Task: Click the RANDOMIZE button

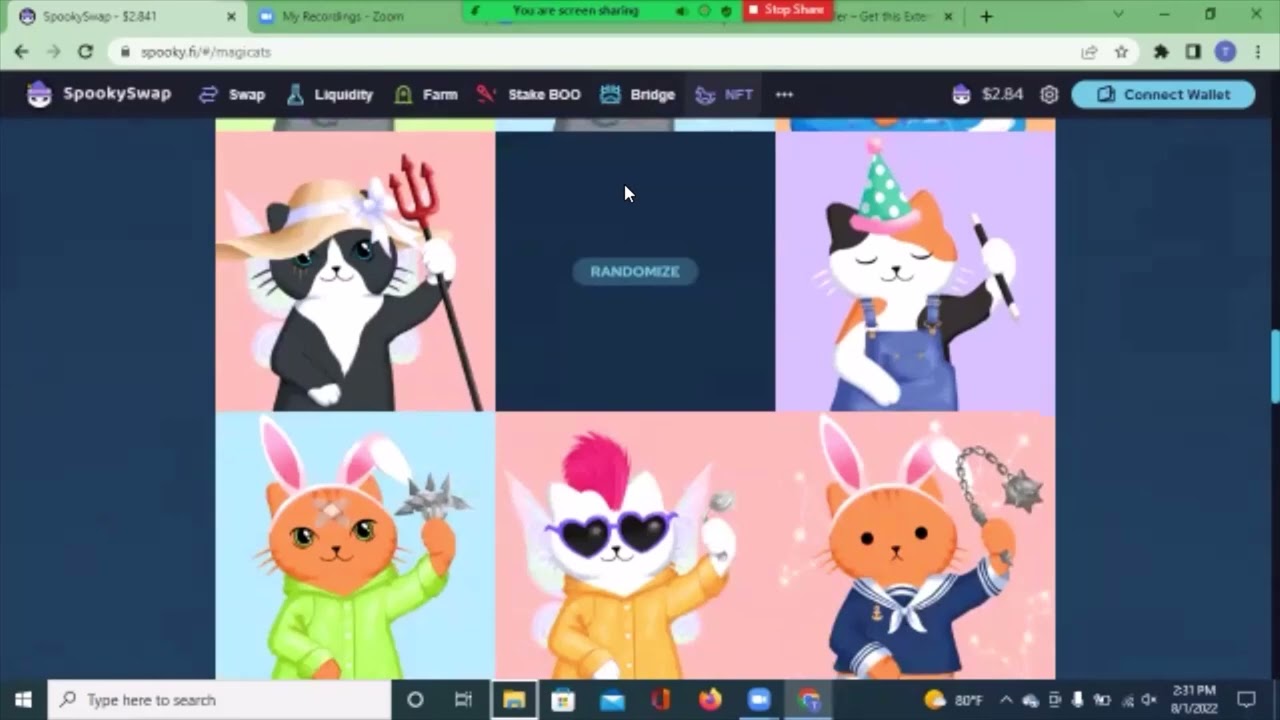Action: pyautogui.click(x=635, y=271)
